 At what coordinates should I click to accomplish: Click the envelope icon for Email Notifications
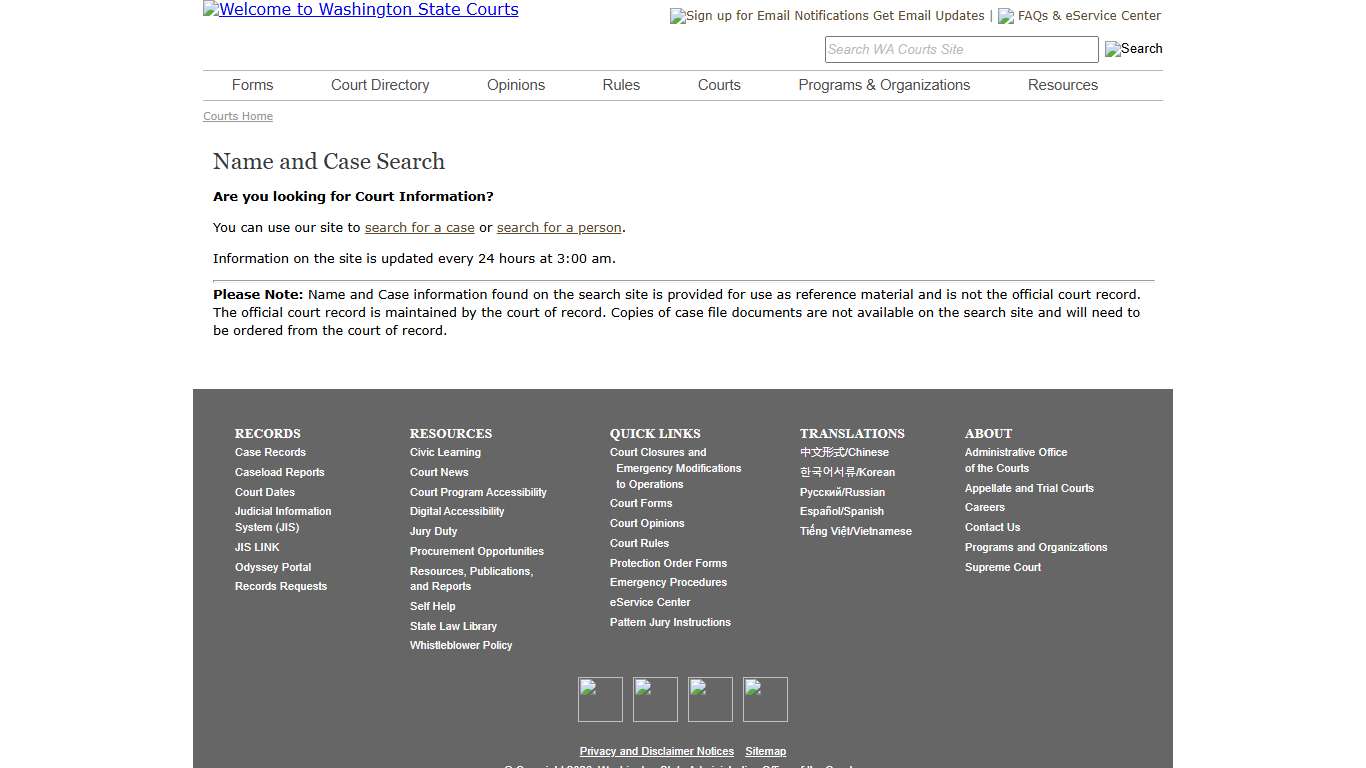677,16
